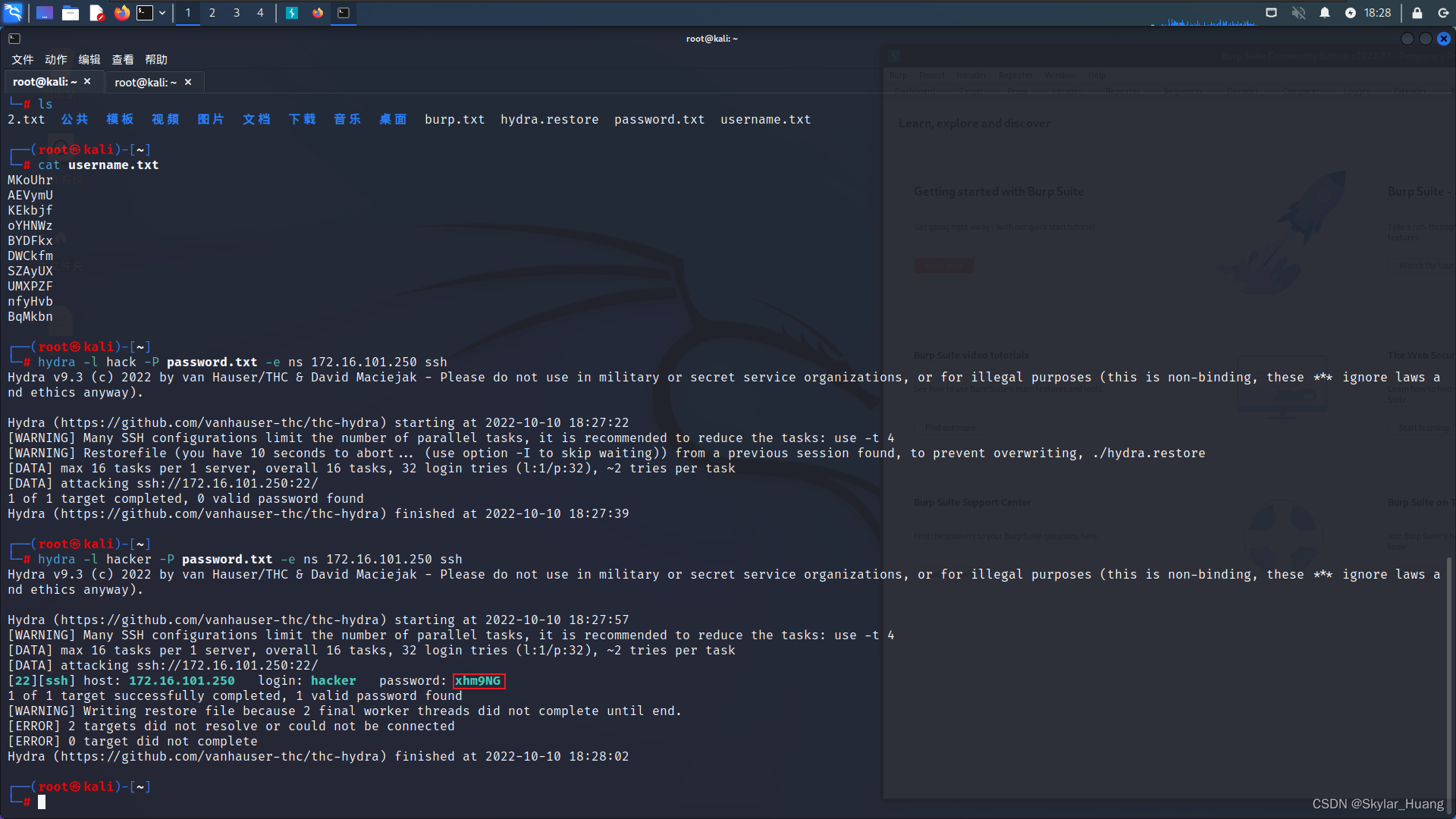Close the first root@kali tab
The image size is (1456, 819).
[87, 81]
